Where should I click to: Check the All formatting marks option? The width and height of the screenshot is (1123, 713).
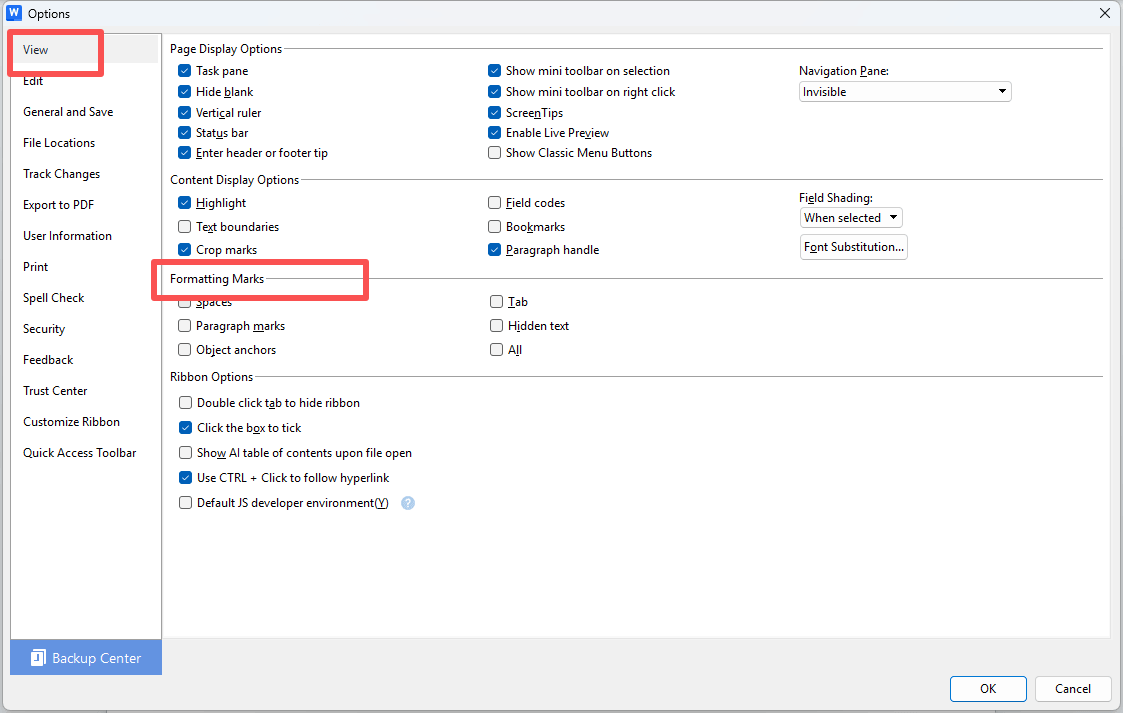(497, 350)
